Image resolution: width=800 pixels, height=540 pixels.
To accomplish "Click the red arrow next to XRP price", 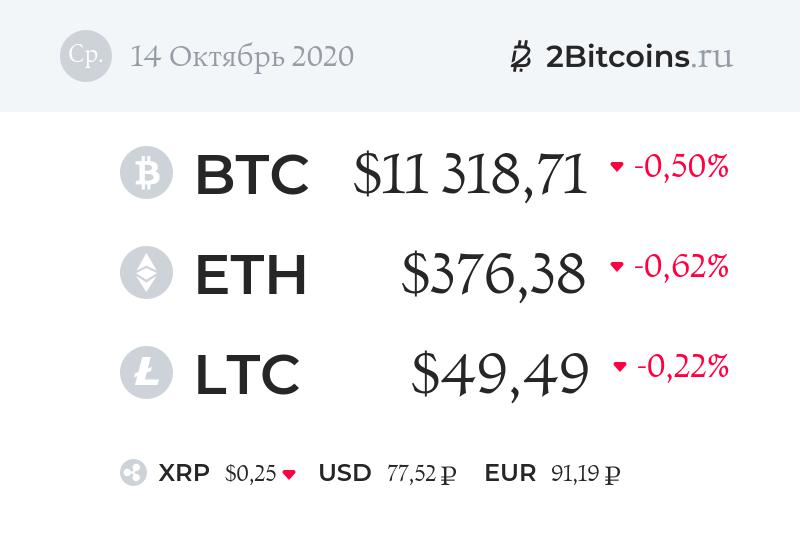I will [x=289, y=474].
